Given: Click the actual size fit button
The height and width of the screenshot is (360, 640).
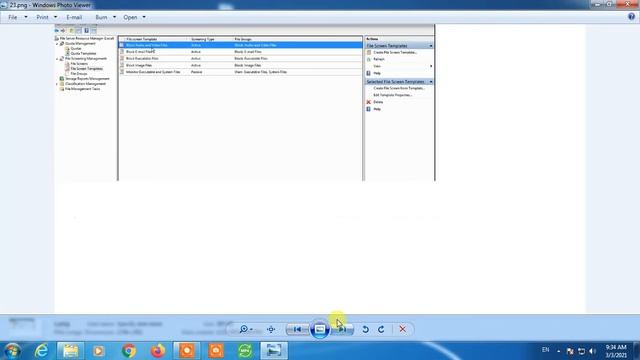Looking at the screenshot, I should coord(271,329).
